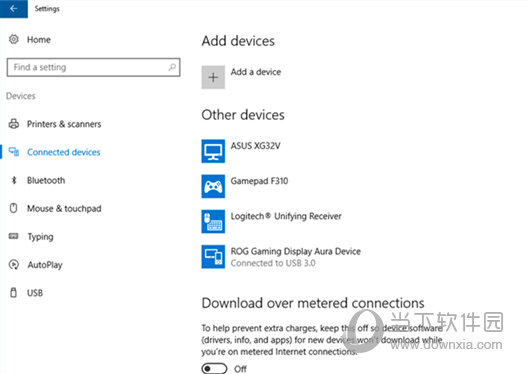Open Typing settings
Image resolution: width=527 pixels, height=374 pixels.
coord(40,237)
